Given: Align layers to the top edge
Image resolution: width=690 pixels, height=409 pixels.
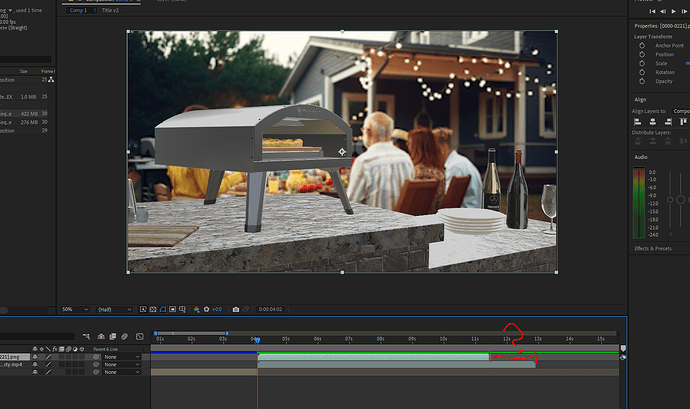Looking at the screenshot, I should point(683,122).
